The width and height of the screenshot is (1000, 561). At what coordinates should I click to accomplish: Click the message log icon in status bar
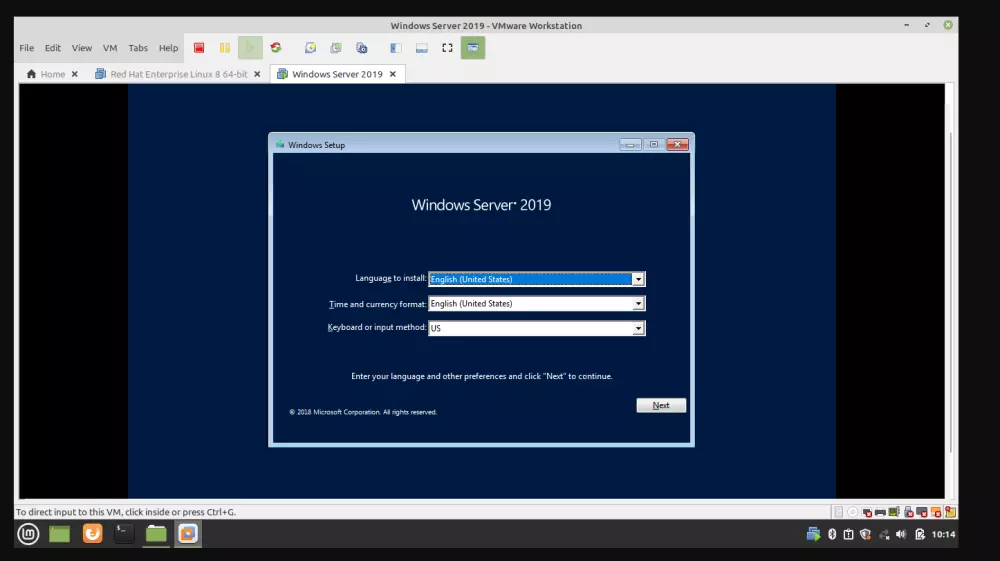click(x=950, y=512)
